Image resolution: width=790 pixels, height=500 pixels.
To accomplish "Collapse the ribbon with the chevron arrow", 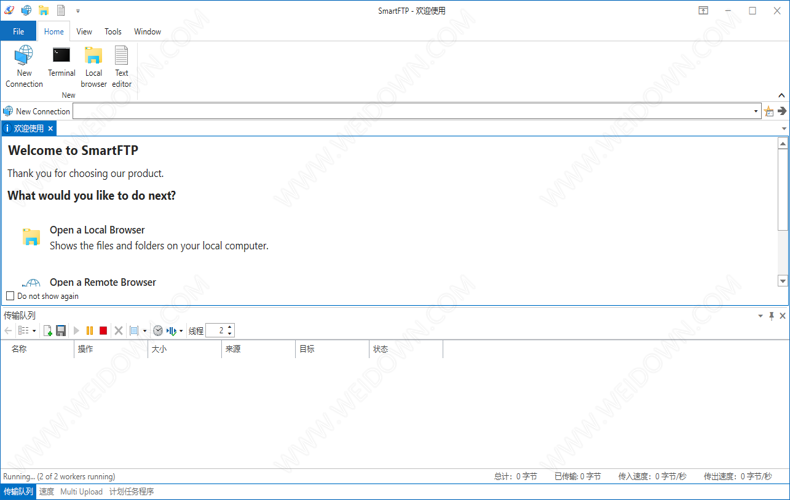I will [x=781, y=96].
